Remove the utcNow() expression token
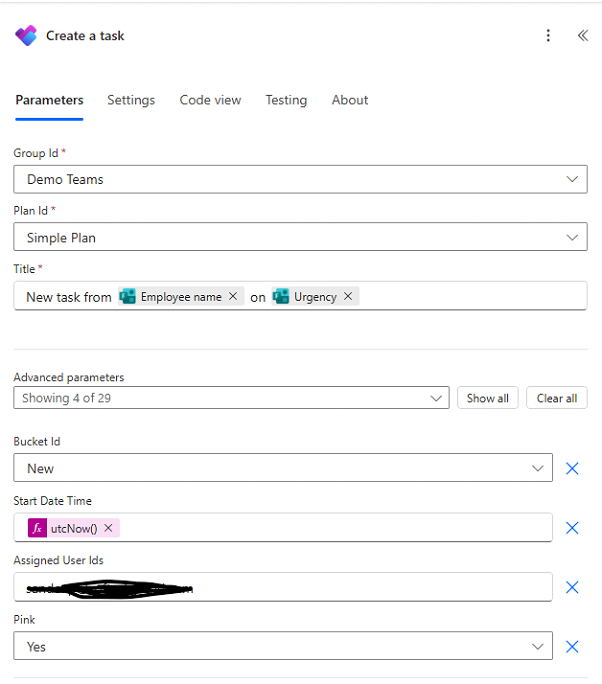Screen dimensions: 602x684 (108, 528)
